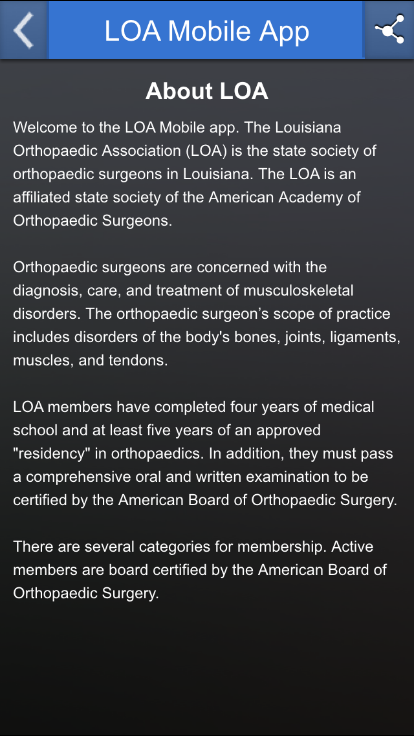Tap the LOA Mobile App title bar
This screenshot has height=736, width=414.
pos(207,31)
